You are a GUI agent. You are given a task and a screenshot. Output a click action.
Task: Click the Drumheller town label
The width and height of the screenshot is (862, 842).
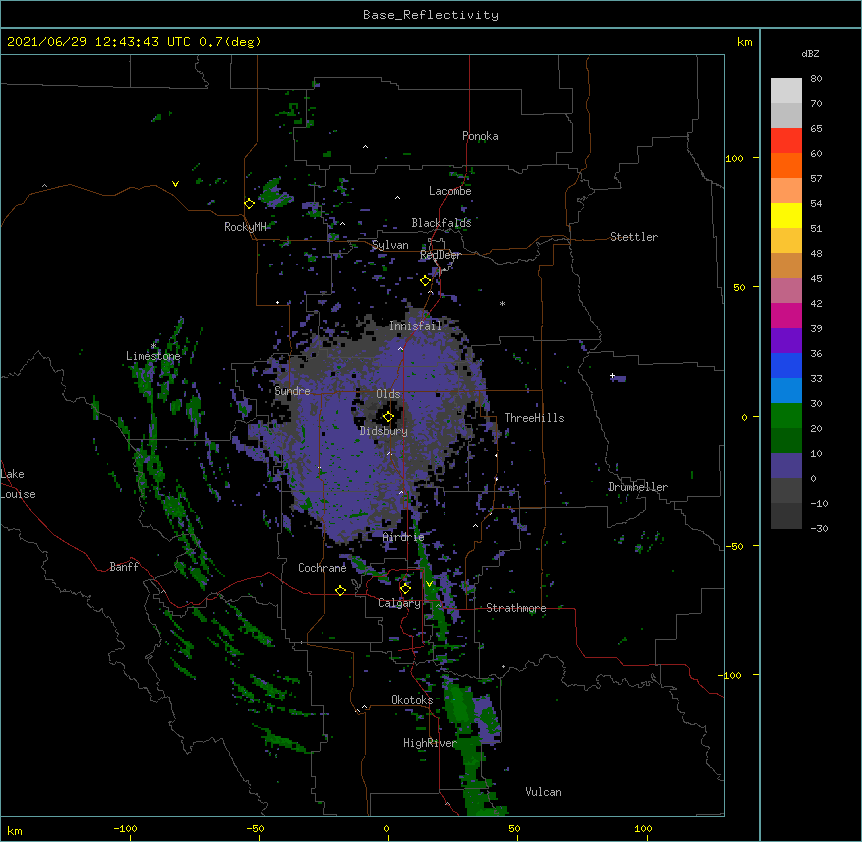[638, 487]
